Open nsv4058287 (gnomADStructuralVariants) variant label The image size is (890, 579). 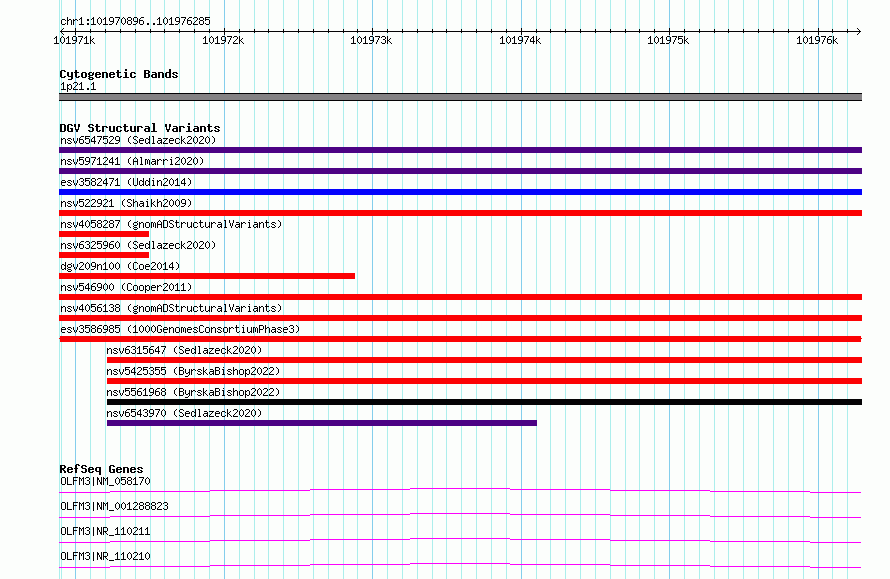pos(171,224)
